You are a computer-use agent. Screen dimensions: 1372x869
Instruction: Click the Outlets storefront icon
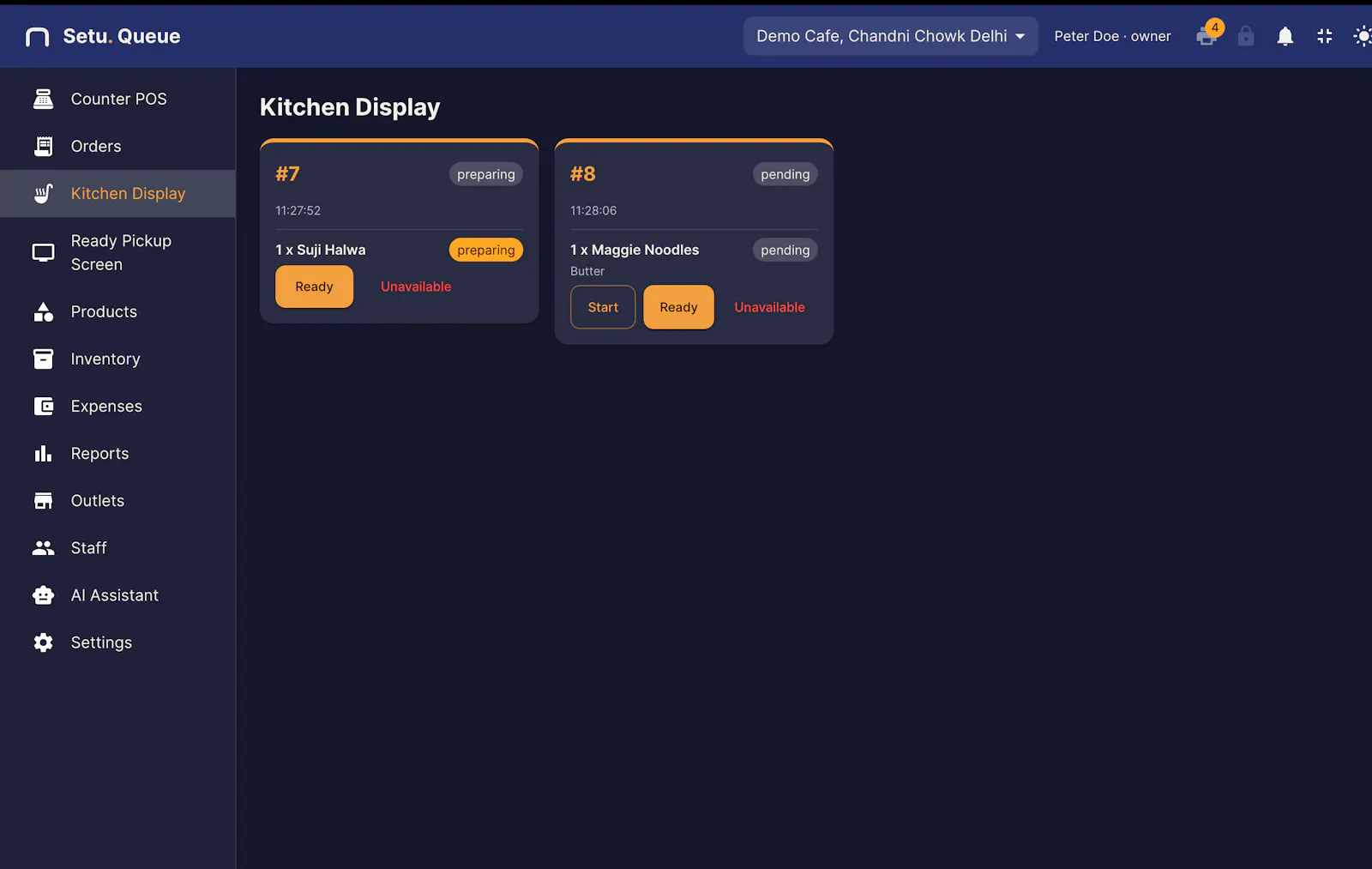[x=43, y=500]
